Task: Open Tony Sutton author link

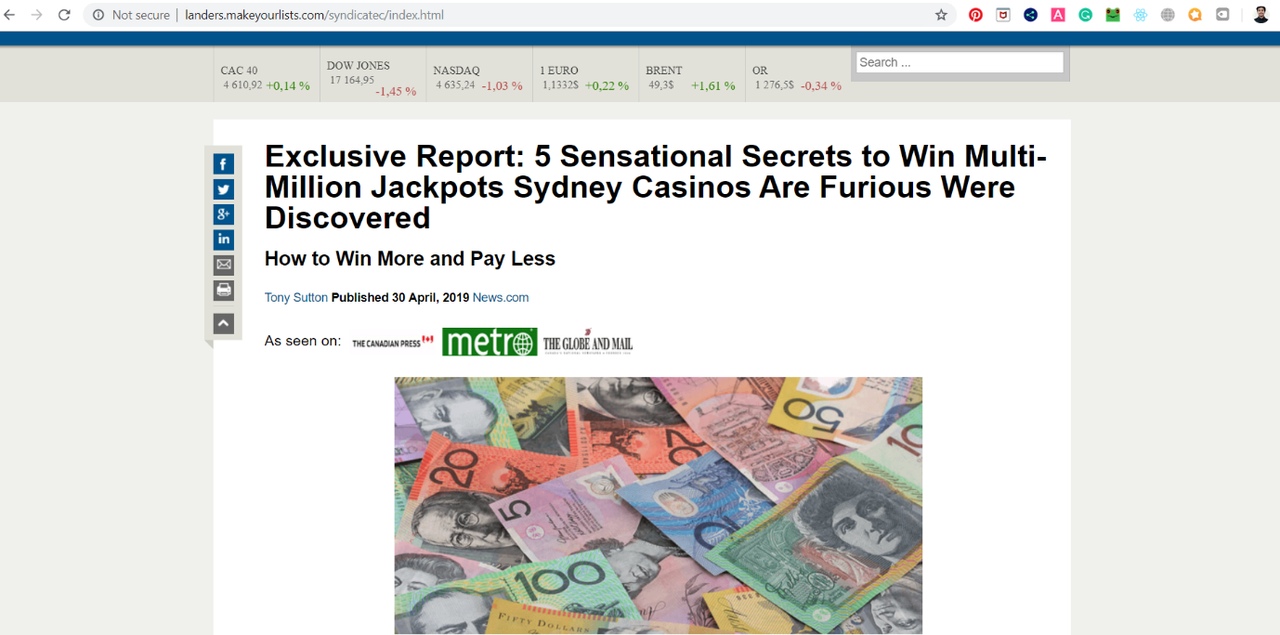Action: (296, 298)
